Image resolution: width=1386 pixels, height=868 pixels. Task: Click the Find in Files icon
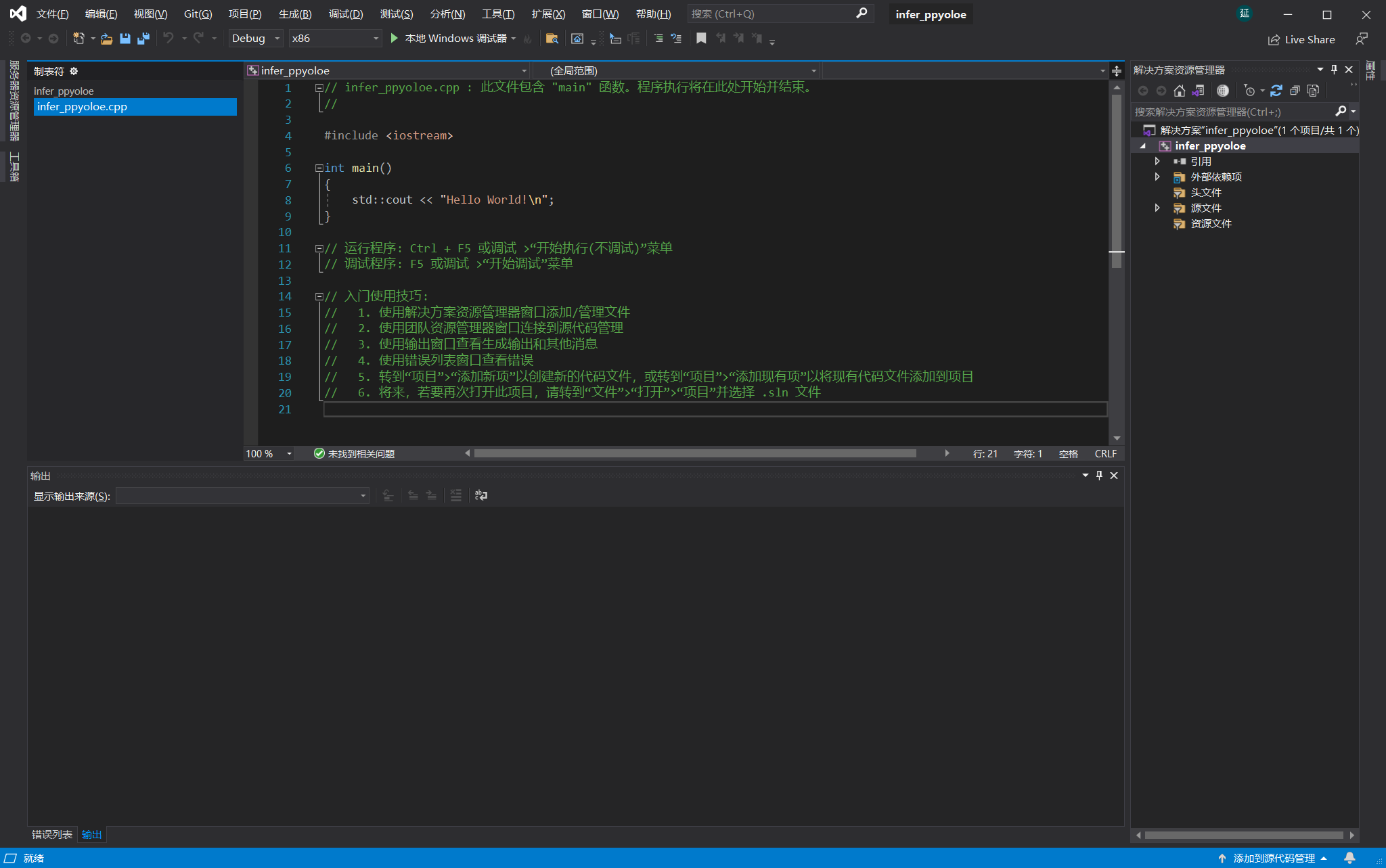552,39
